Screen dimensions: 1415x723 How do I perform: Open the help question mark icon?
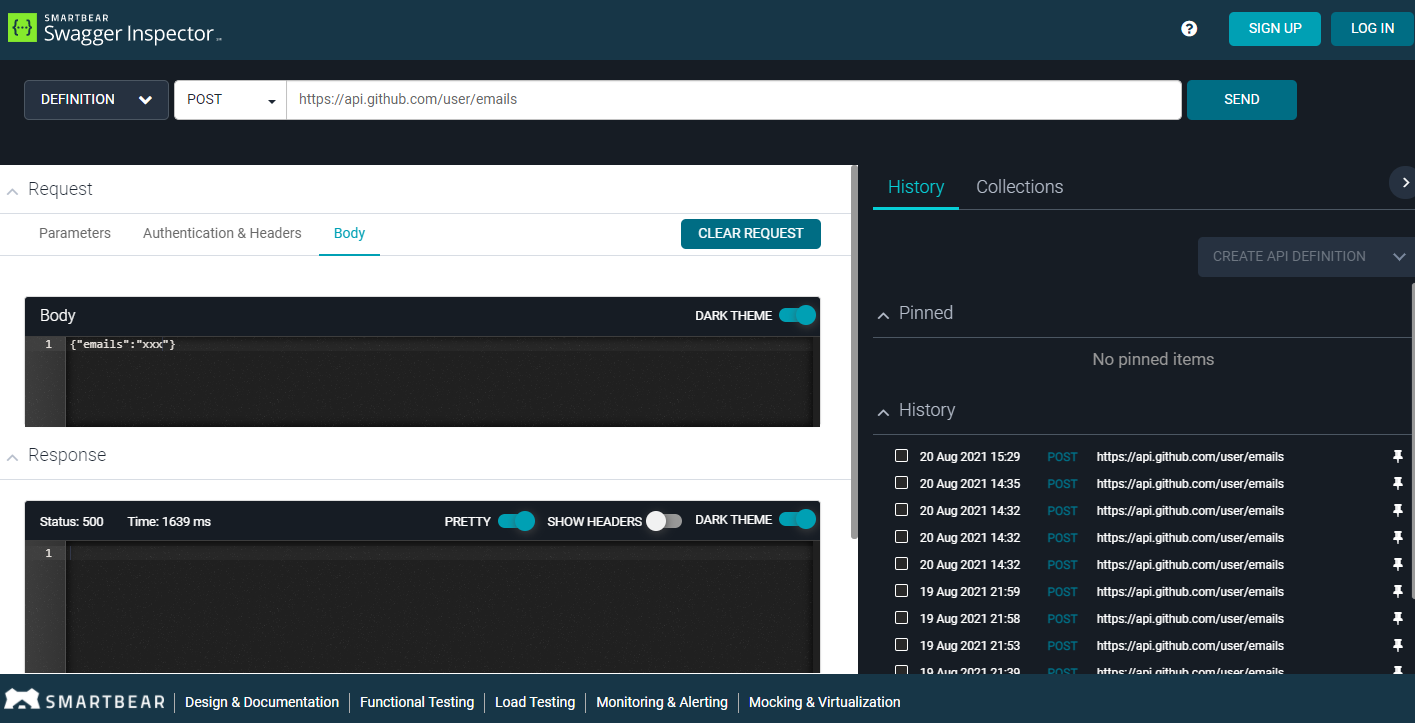click(1189, 29)
